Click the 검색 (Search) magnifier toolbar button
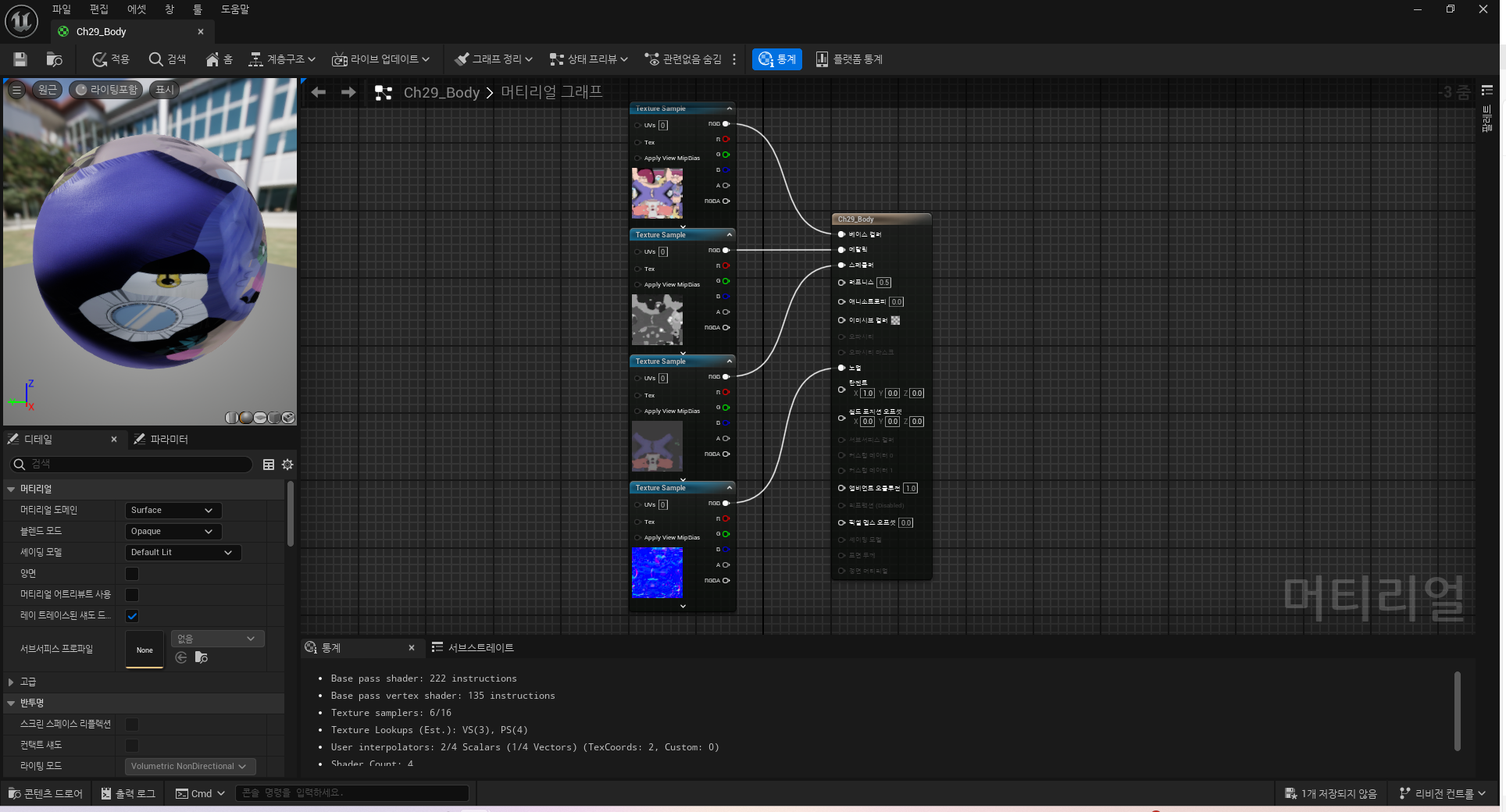1506x812 pixels. pyautogui.click(x=167, y=59)
